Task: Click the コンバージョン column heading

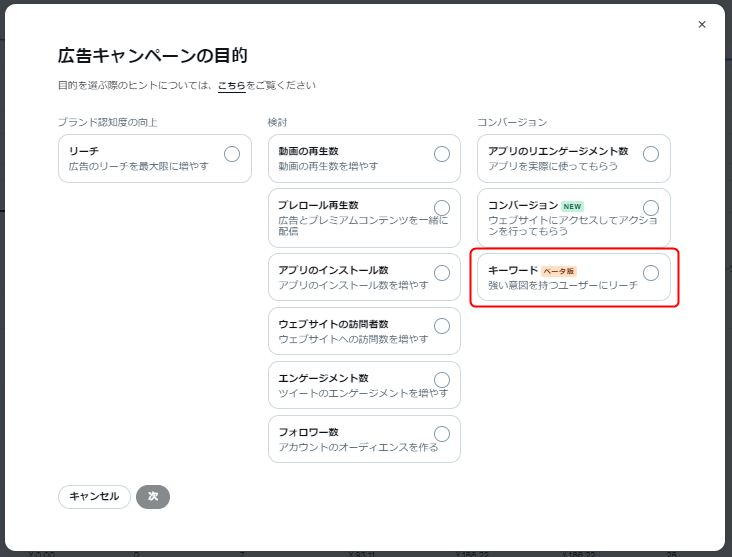Action: click(x=512, y=122)
